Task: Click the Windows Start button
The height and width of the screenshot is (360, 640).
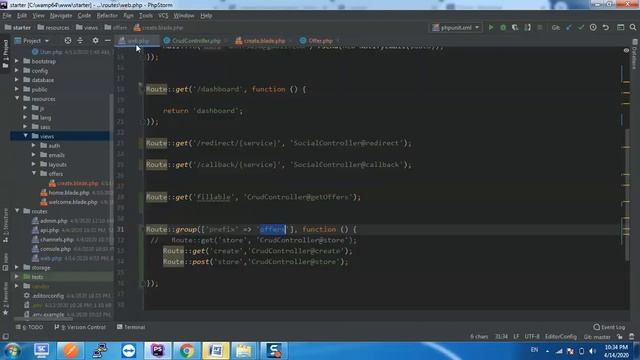Action: coord(13,351)
